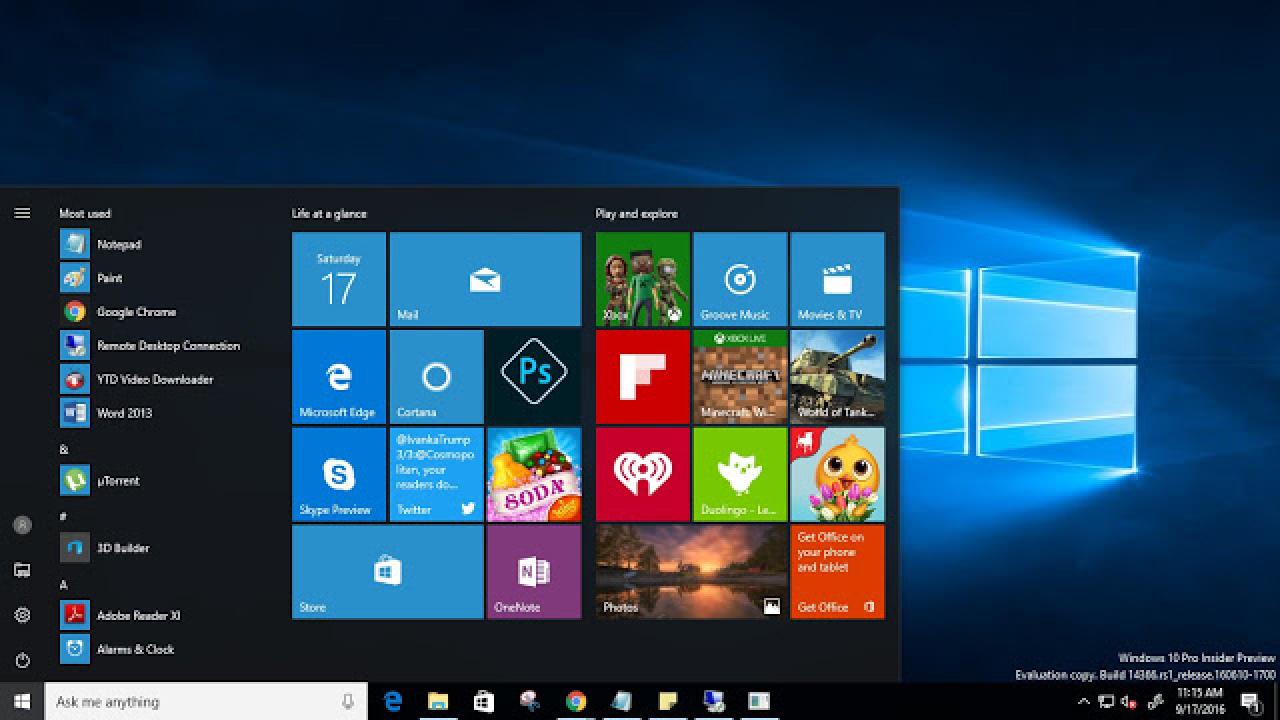The image size is (1280, 720).
Task: Open the Skype Preview tile
Action: coord(338,474)
